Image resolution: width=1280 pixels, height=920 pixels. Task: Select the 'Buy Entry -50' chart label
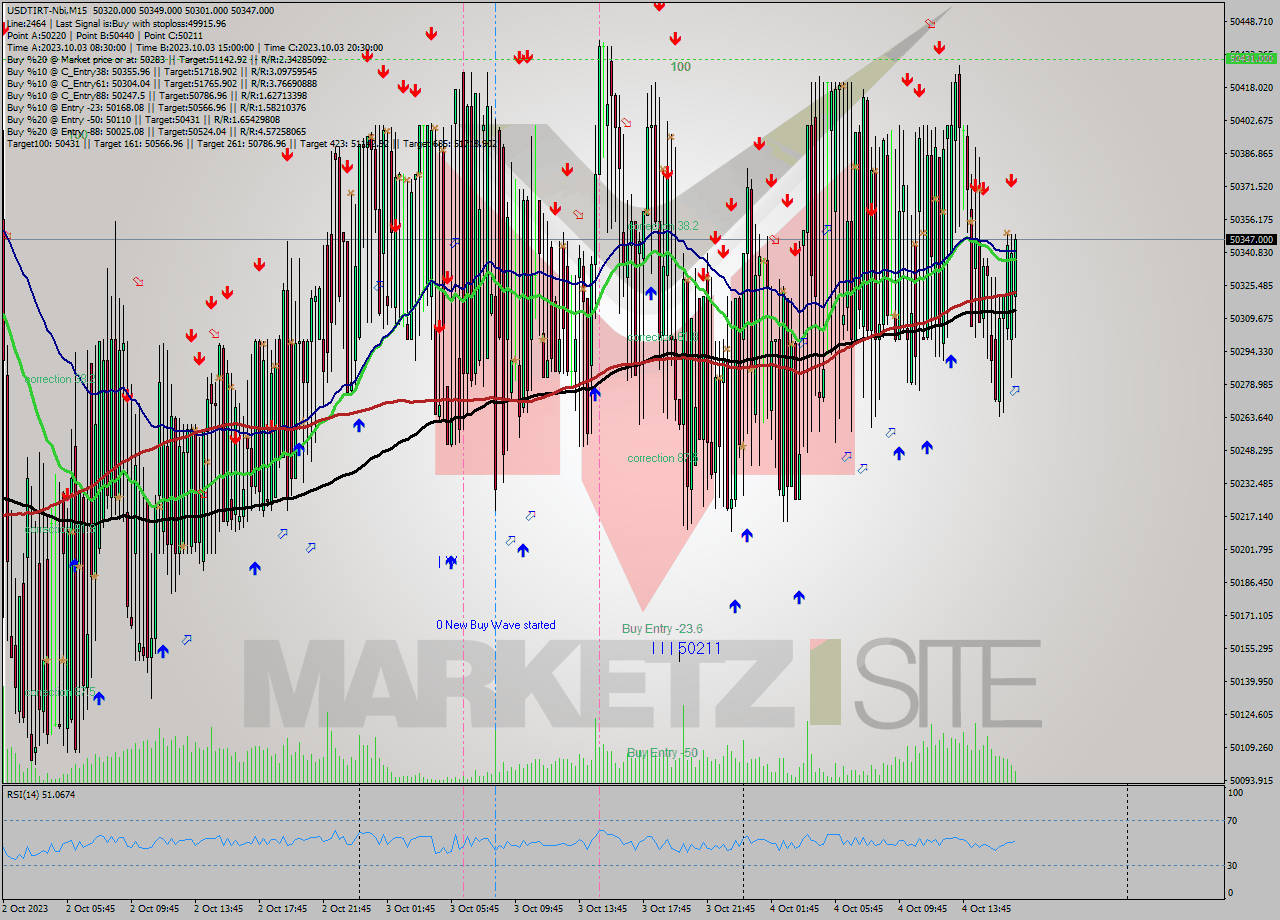coord(662,753)
